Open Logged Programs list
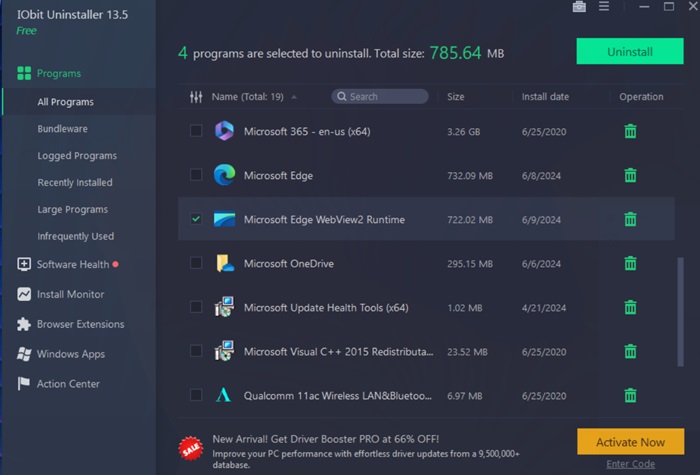 (77, 155)
